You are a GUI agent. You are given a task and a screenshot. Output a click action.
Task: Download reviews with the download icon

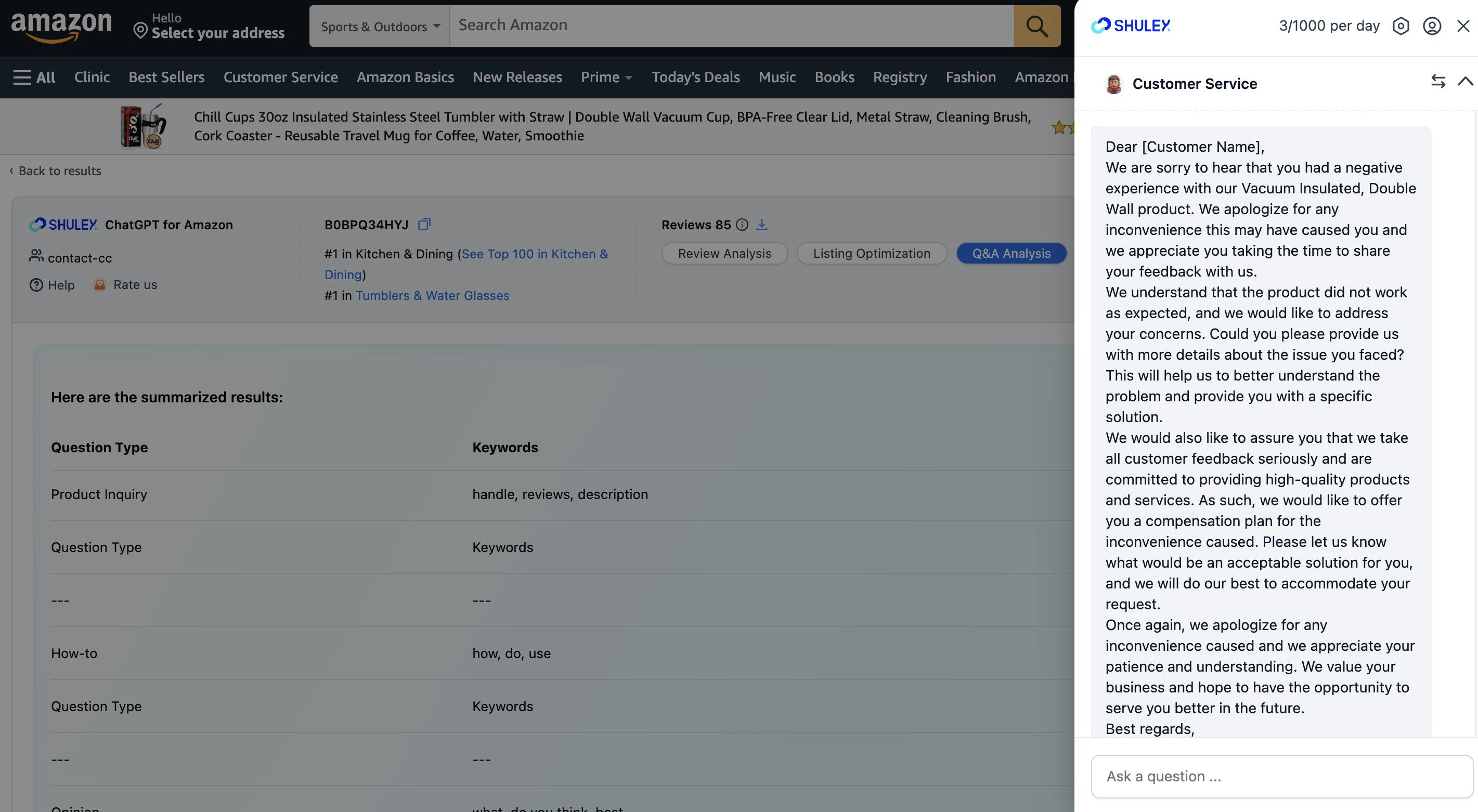(761, 225)
